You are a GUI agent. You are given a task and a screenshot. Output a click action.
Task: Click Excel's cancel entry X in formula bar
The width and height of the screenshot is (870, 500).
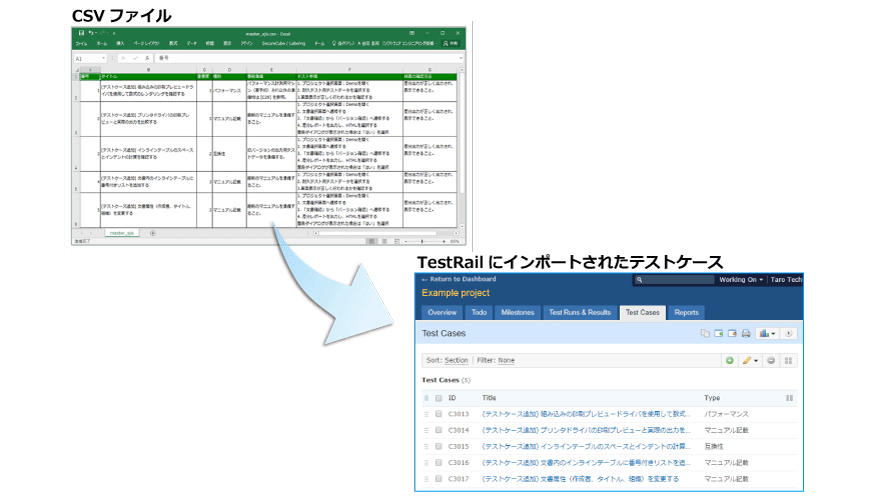[x=123, y=58]
